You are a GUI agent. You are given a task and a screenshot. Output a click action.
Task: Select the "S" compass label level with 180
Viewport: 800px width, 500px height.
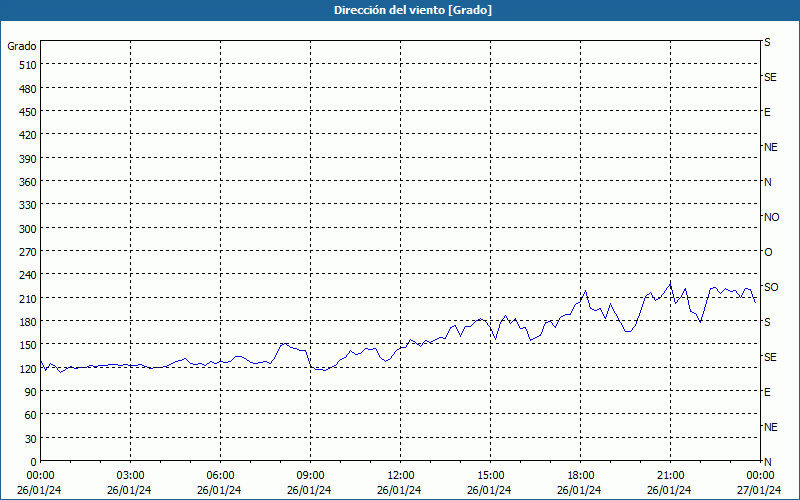(767, 322)
